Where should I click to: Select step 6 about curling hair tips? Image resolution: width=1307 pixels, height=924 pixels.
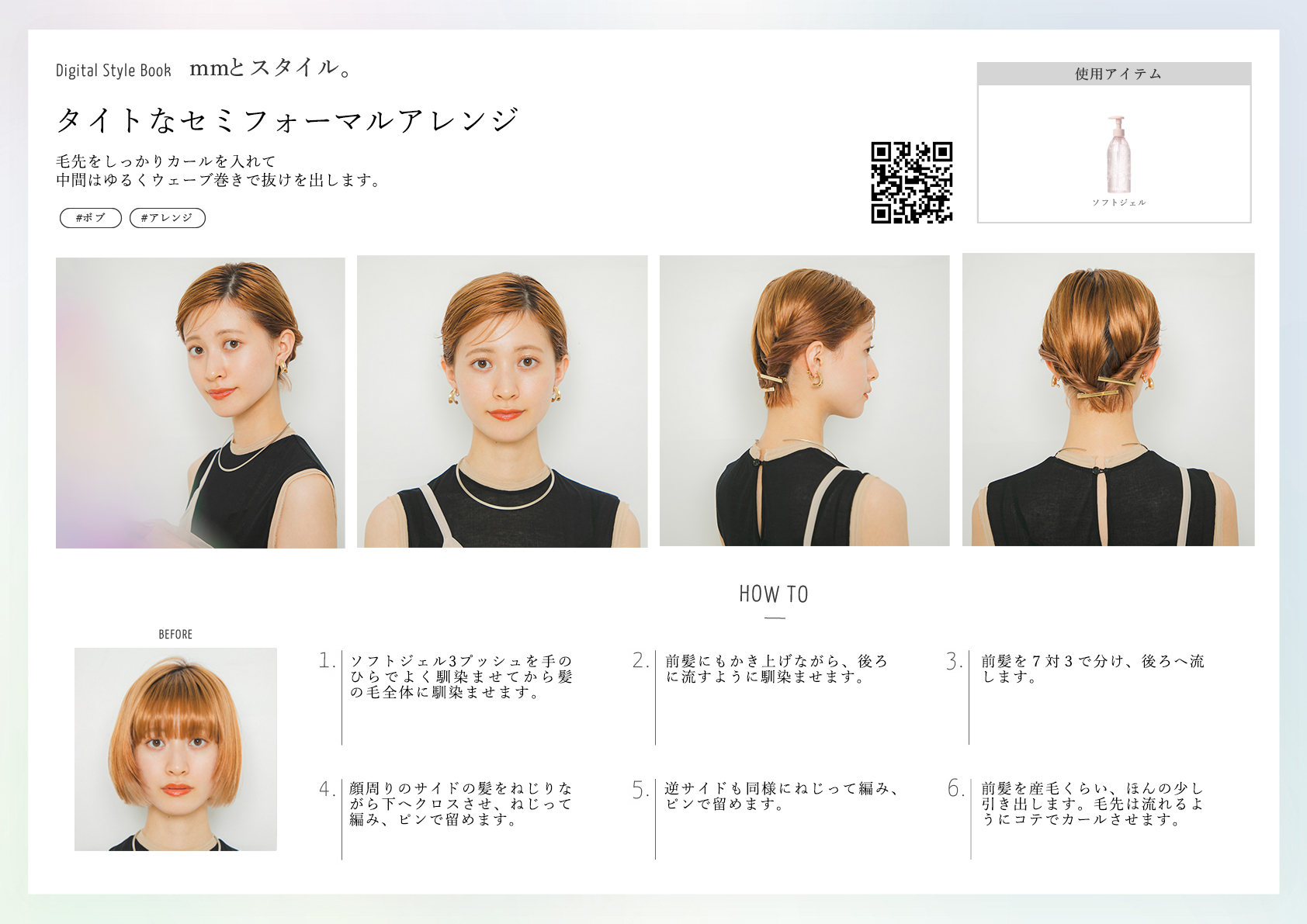(x=1092, y=804)
